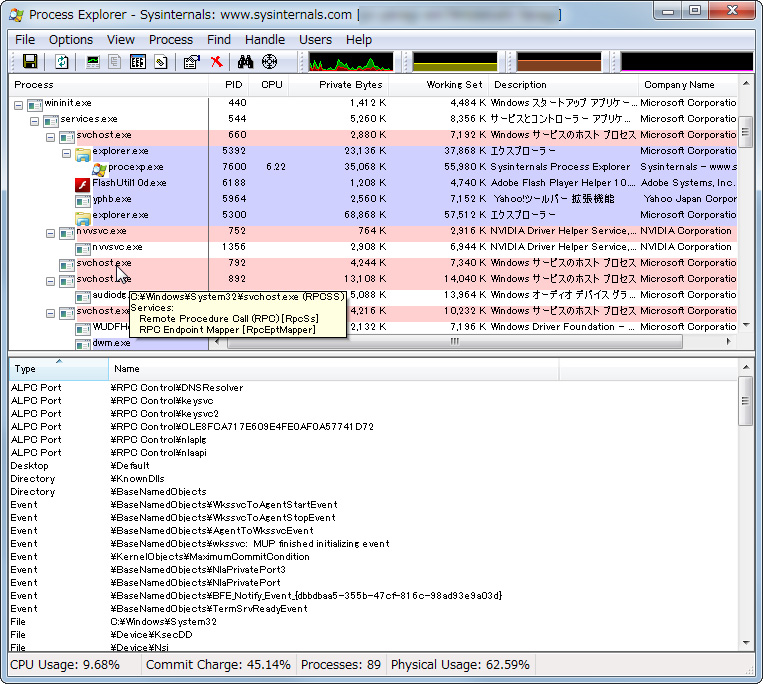Click the red X Kill Process icon
The image size is (763, 684).
[217, 62]
